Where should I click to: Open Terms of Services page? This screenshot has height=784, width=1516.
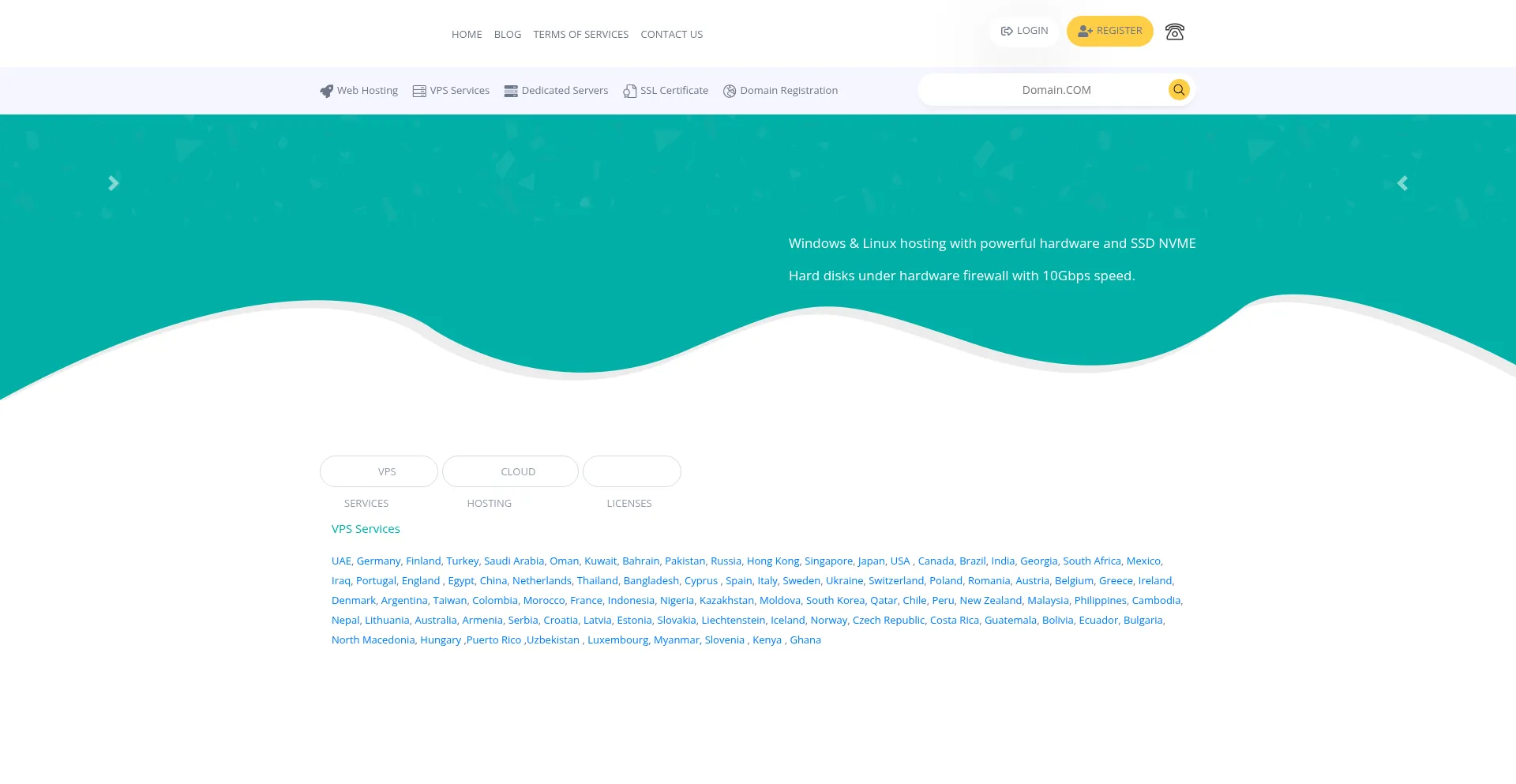[x=580, y=34]
